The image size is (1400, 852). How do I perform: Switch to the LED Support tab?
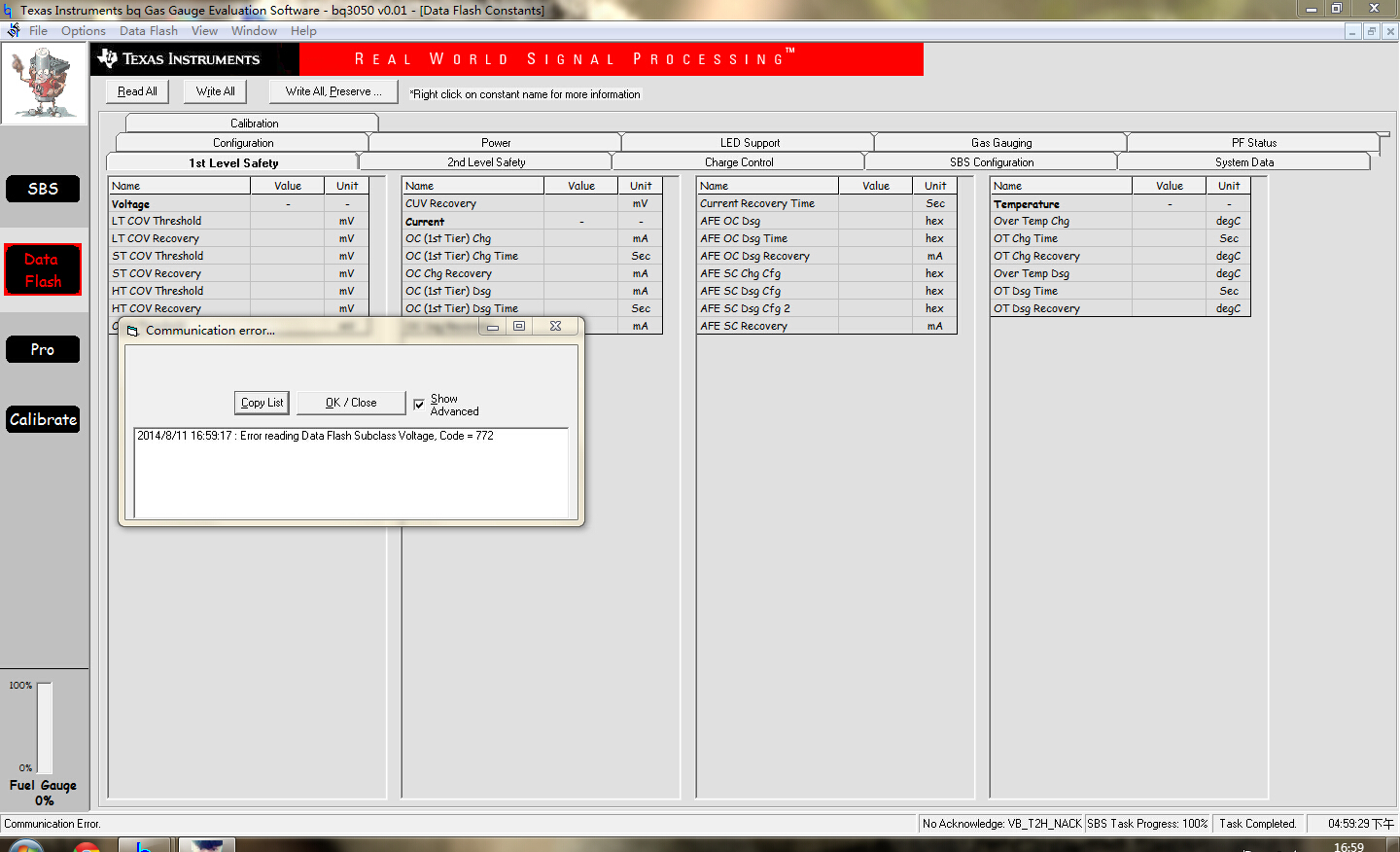[750, 143]
